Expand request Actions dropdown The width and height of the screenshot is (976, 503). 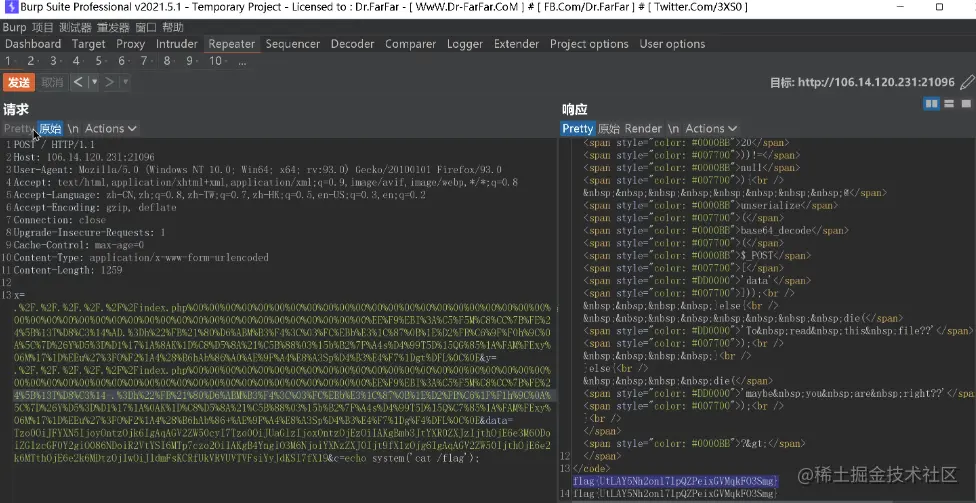point(111,128)
